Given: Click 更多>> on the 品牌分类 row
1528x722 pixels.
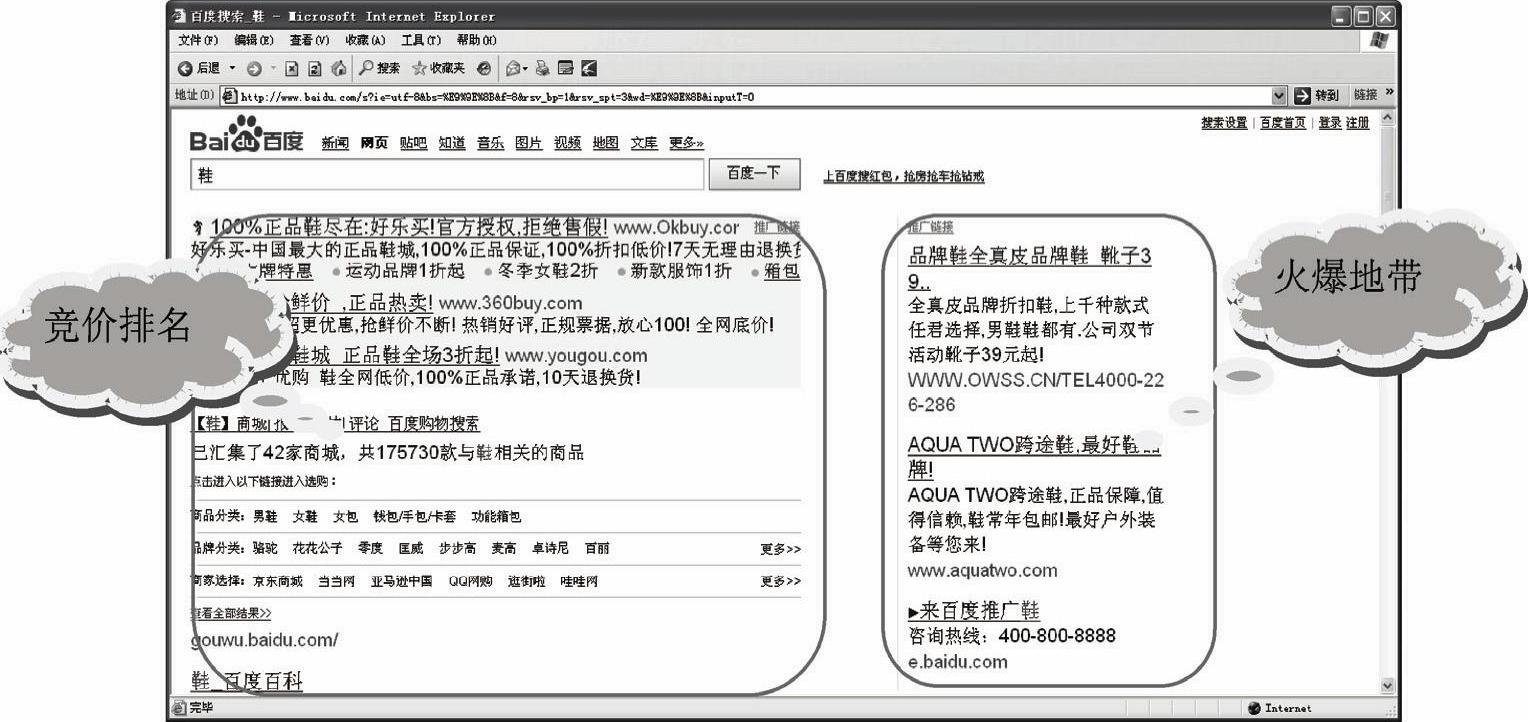Looking at the screenshot, I should [780, 549].
